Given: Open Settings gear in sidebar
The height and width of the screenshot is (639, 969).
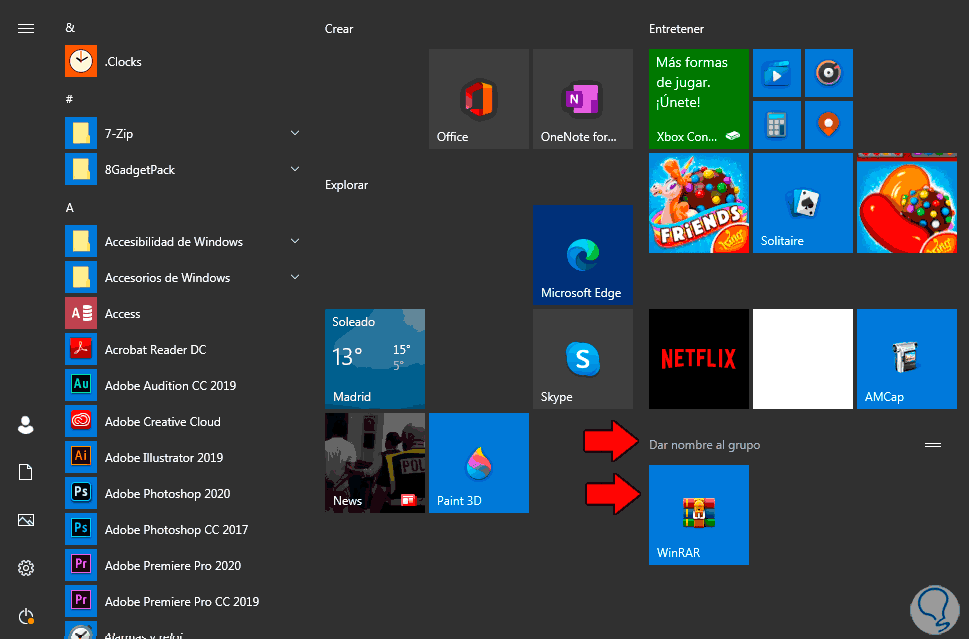Looking at the screenshot, I should tap(26, 568).
